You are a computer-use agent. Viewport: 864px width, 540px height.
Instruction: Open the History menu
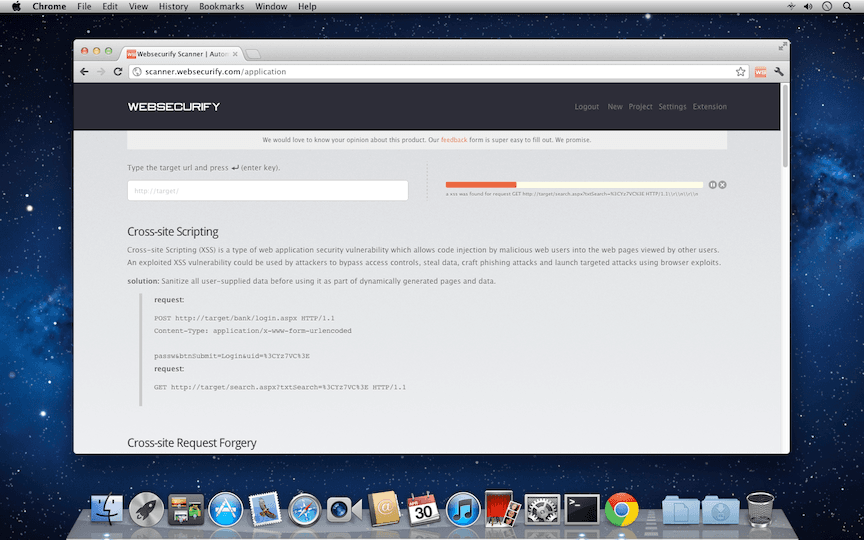click(173, 7)
